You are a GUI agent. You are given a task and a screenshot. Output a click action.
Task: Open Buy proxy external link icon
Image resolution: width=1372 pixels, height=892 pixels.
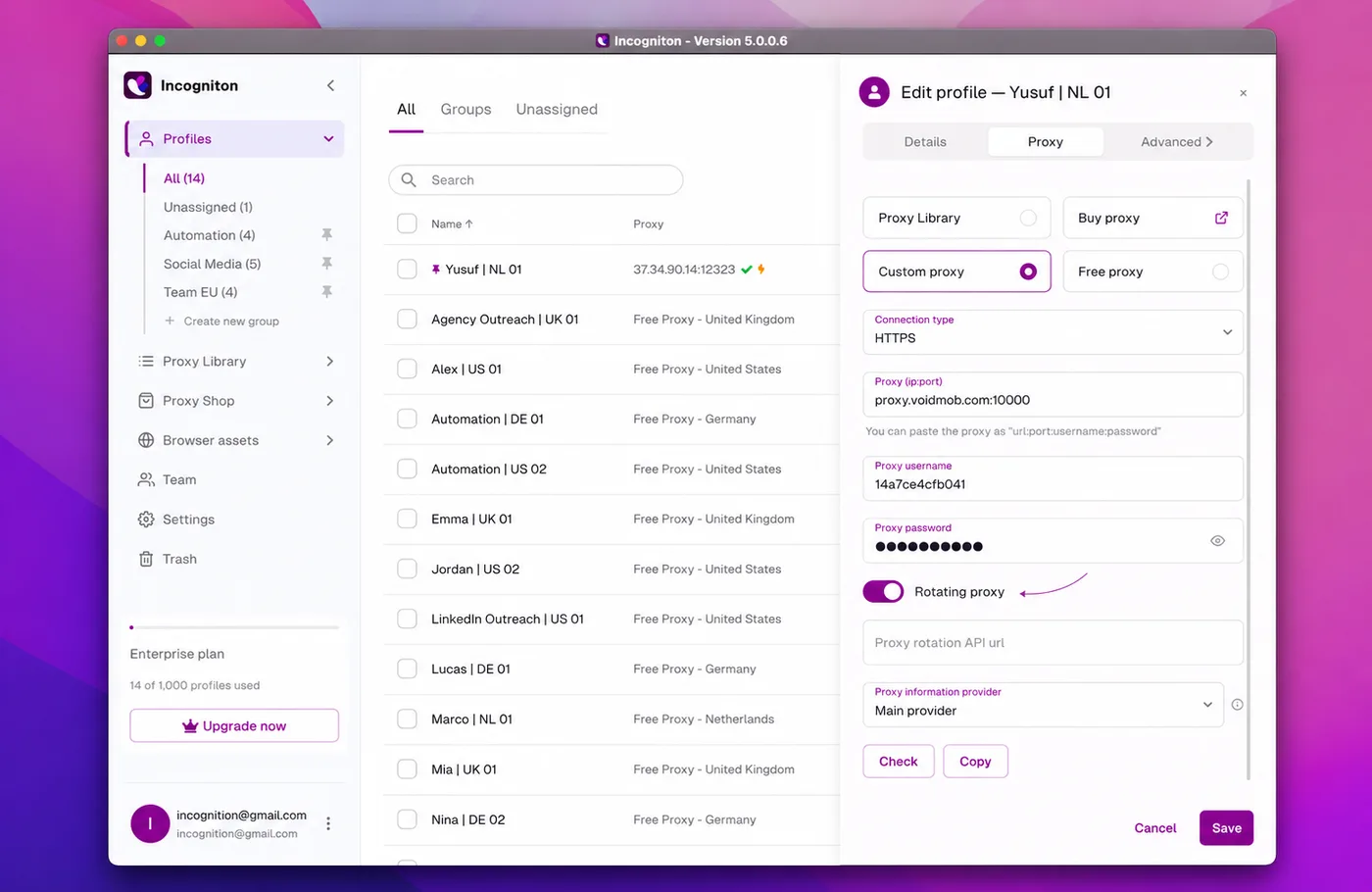pyautogui.click(x=1221, y=218)
